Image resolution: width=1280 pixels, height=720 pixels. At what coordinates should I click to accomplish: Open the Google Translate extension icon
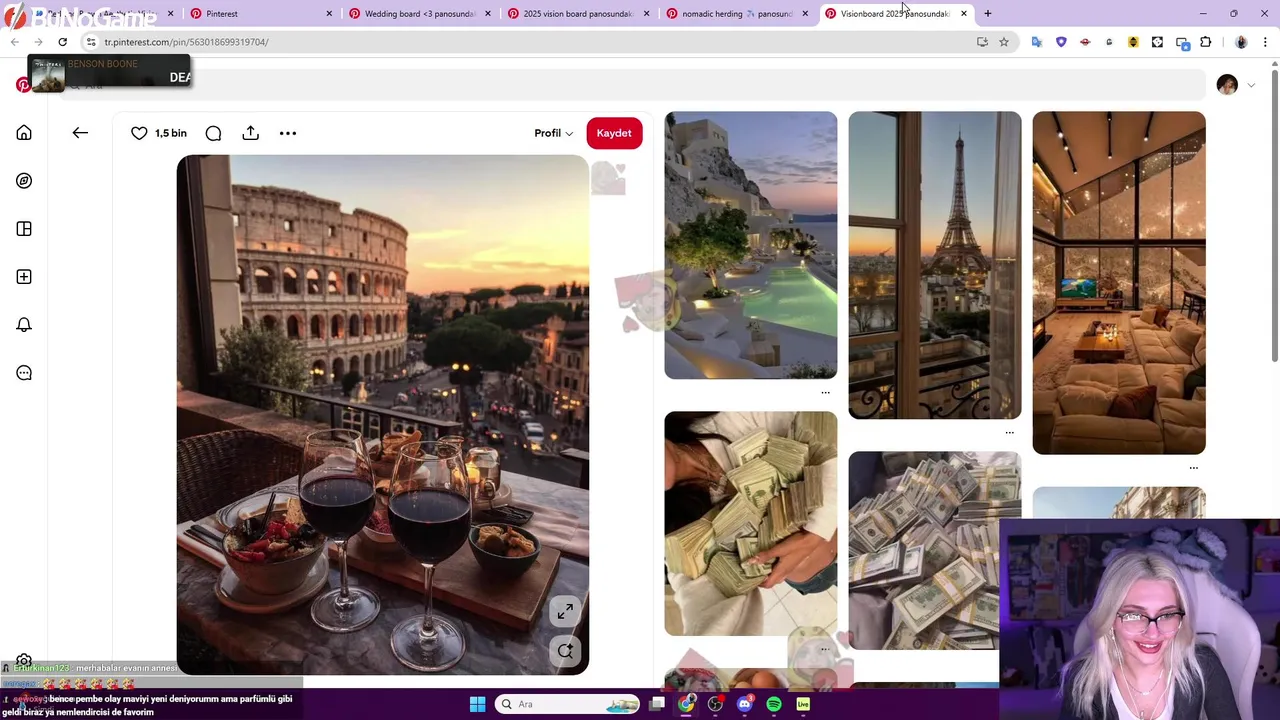click(x=1036, y=42)
